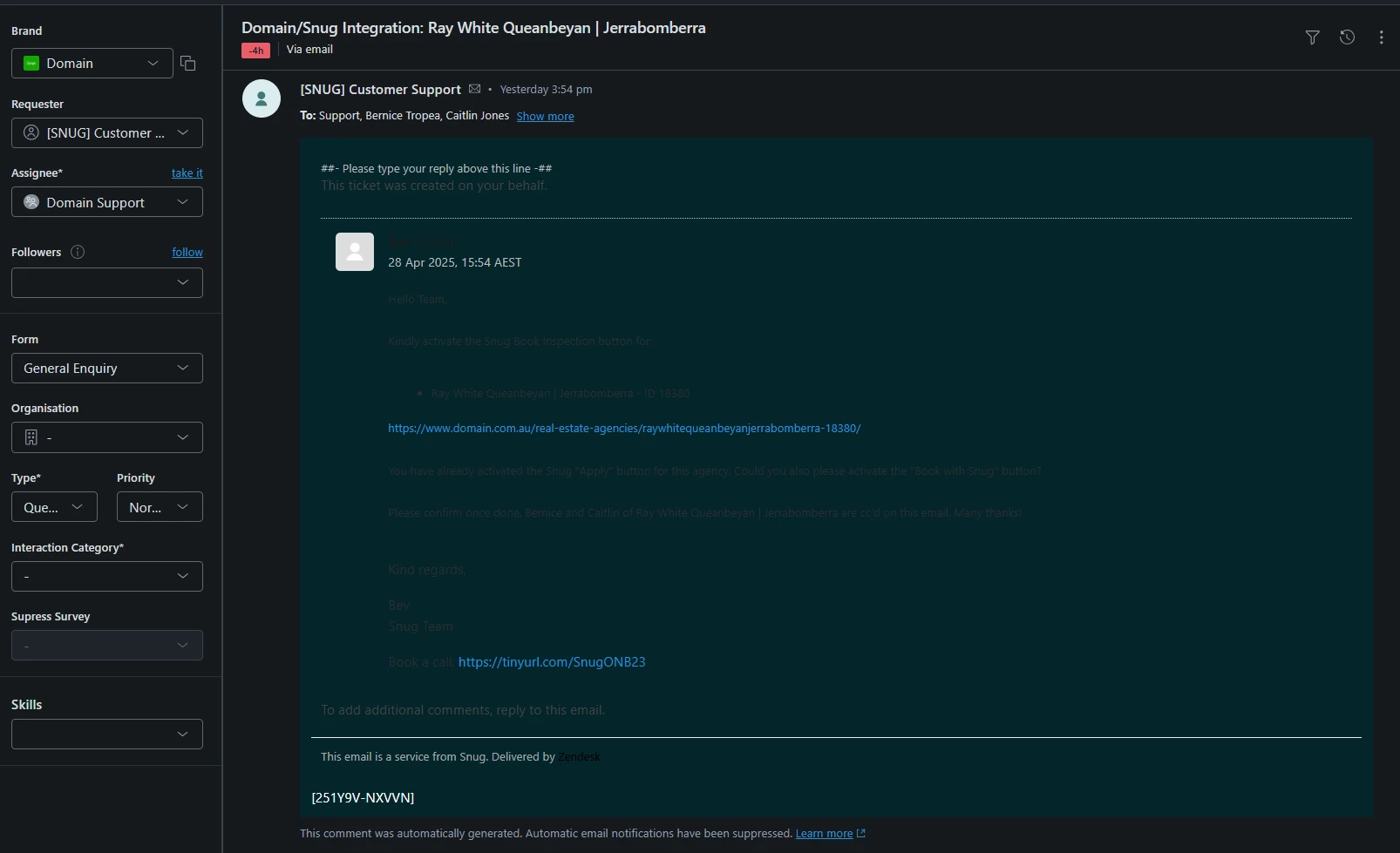Image resolution: width=1400 pixels, height=853 pixels.
Task: Click the '28 Apr 2025, 15:54 AEST' date
Action: coord(455,262)
